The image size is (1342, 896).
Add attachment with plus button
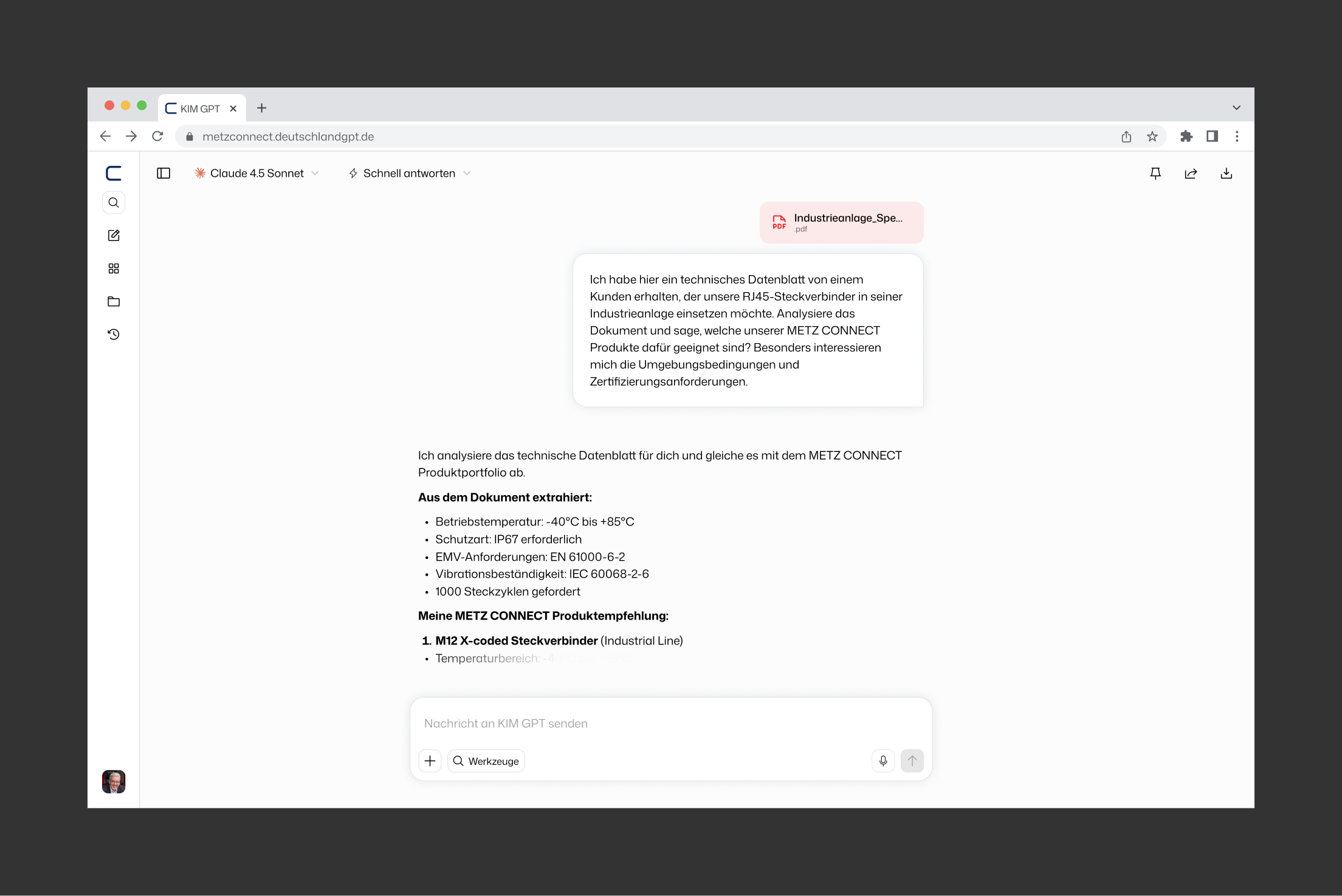[430, 761]
